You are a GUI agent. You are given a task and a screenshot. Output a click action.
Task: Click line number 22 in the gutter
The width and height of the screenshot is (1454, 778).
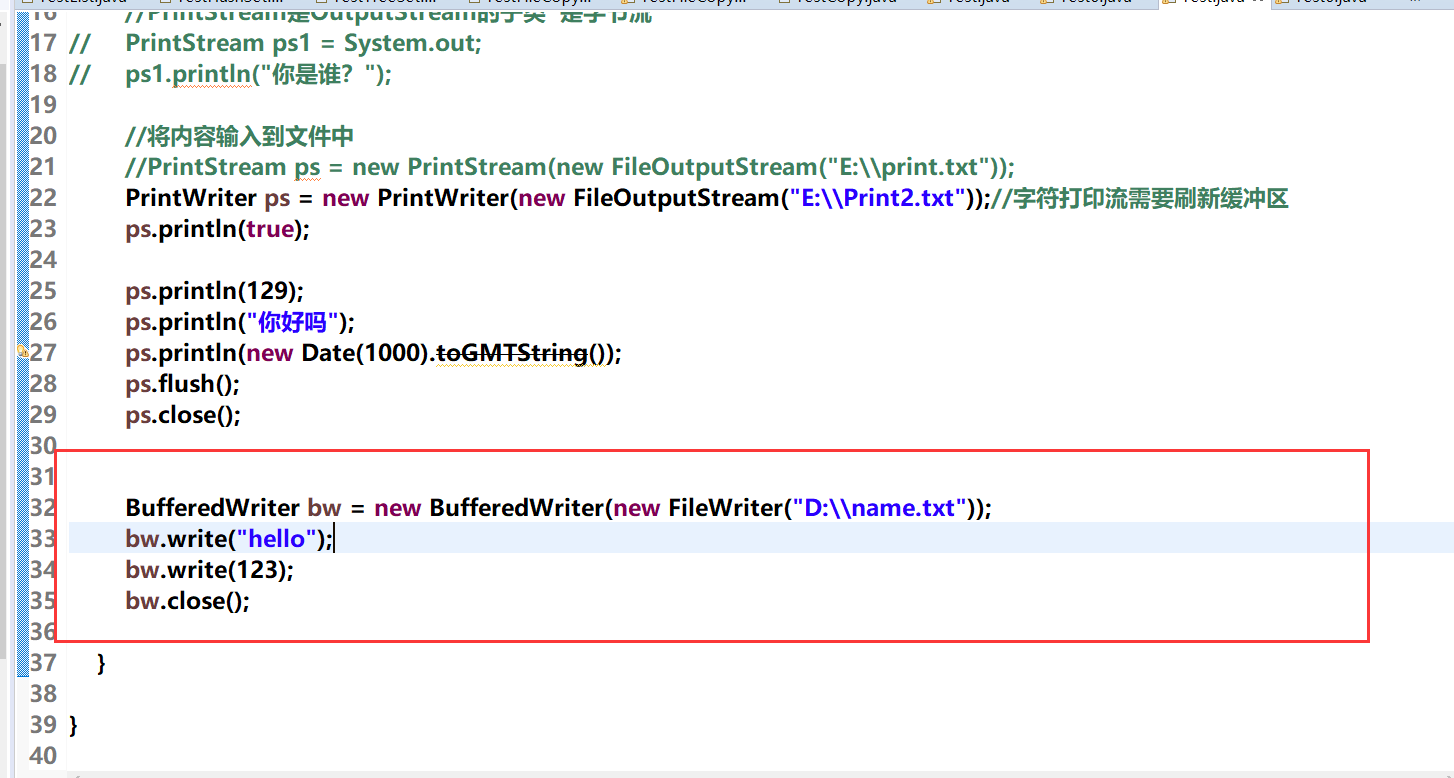point(42,198)
